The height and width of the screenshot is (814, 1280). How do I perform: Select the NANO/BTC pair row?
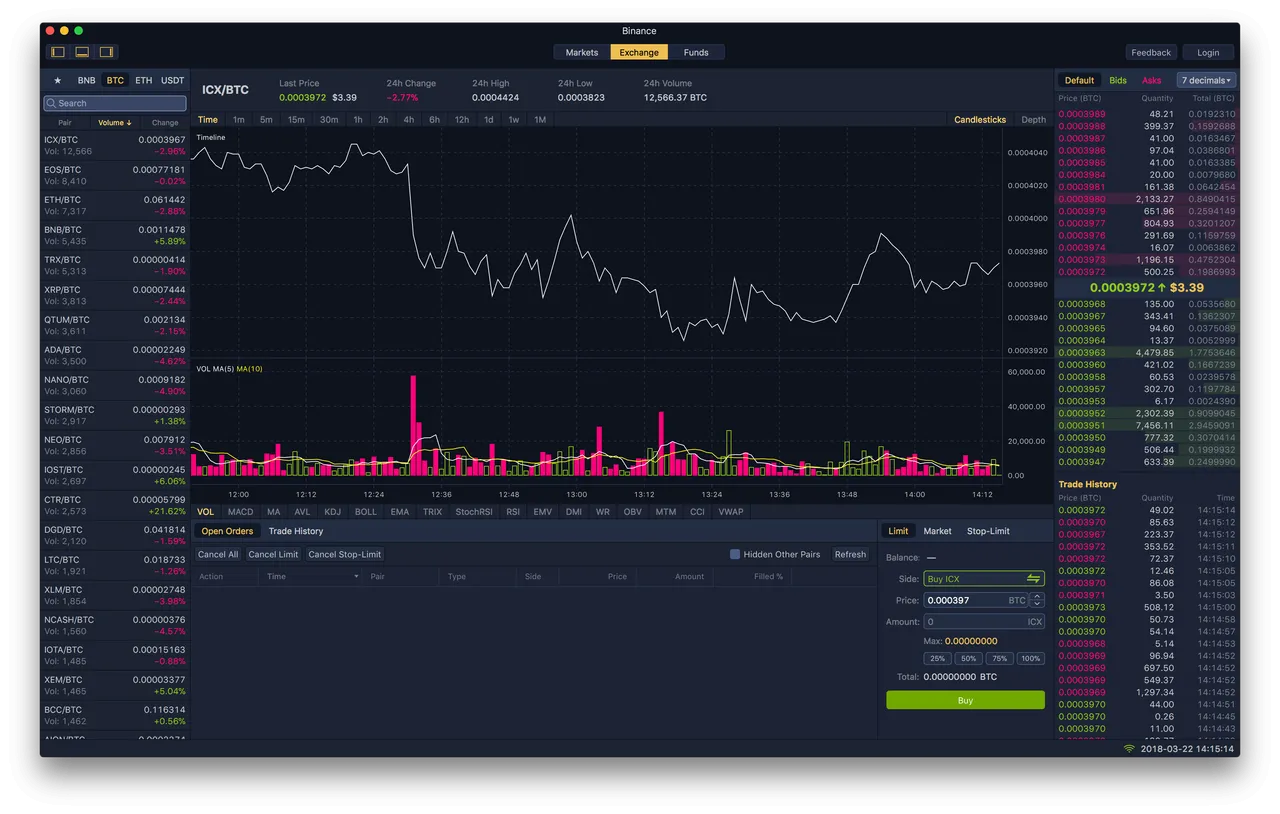tap(115, 386)
